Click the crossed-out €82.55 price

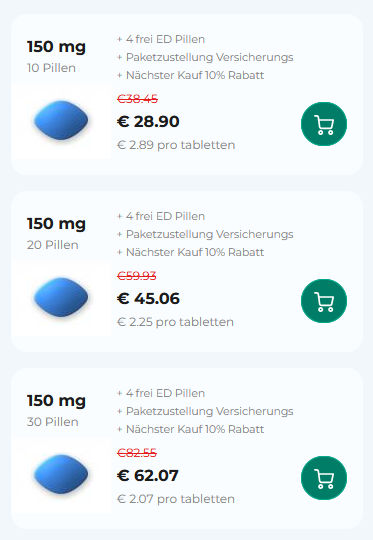137,453
